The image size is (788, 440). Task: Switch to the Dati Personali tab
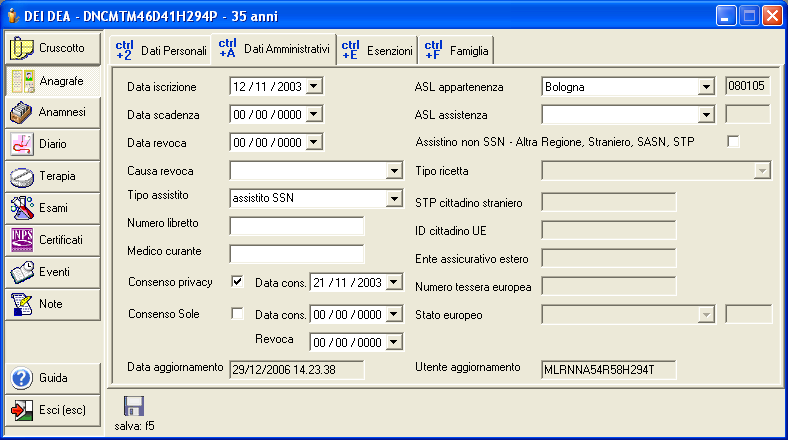pyautogui.click(x=160, y=49)
